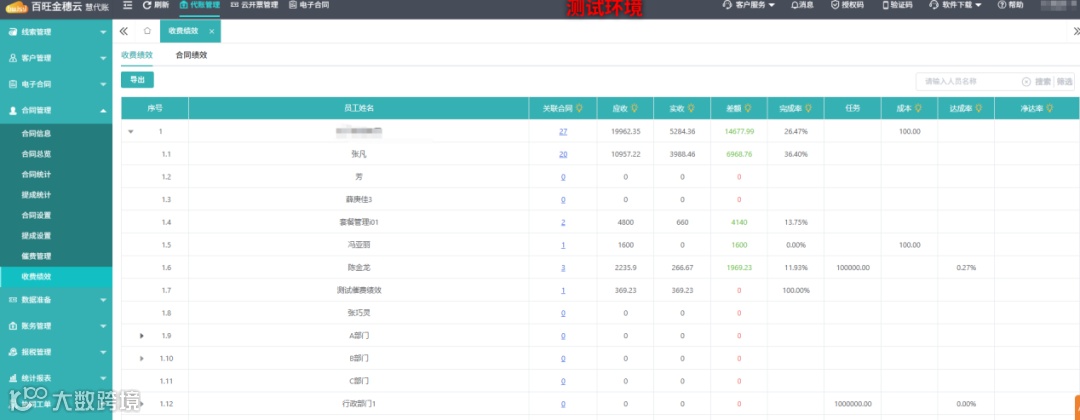Open the 消息 bell notifications

click(x=802, y=5)
